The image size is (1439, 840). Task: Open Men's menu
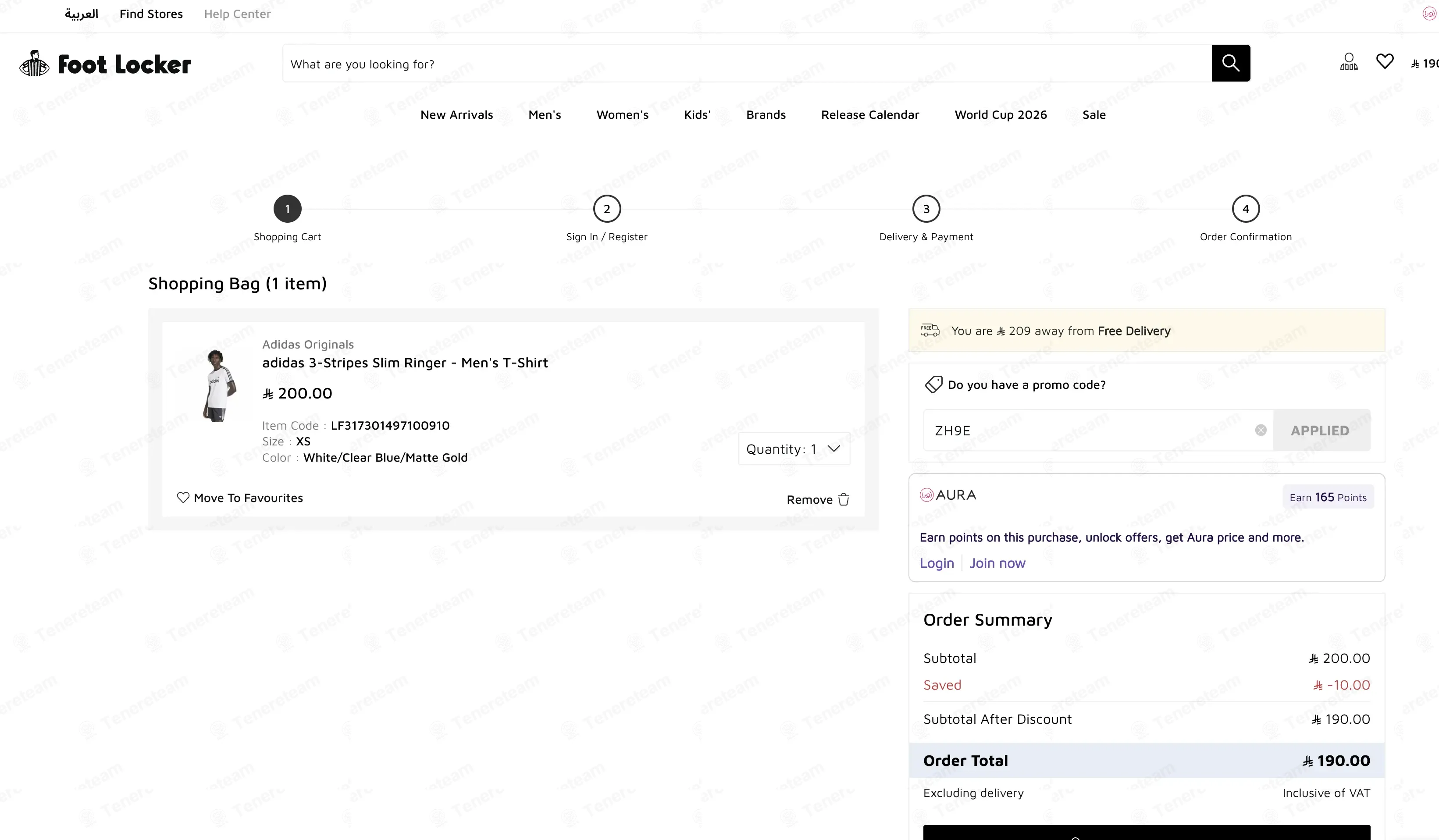click(x=545, y=115)
